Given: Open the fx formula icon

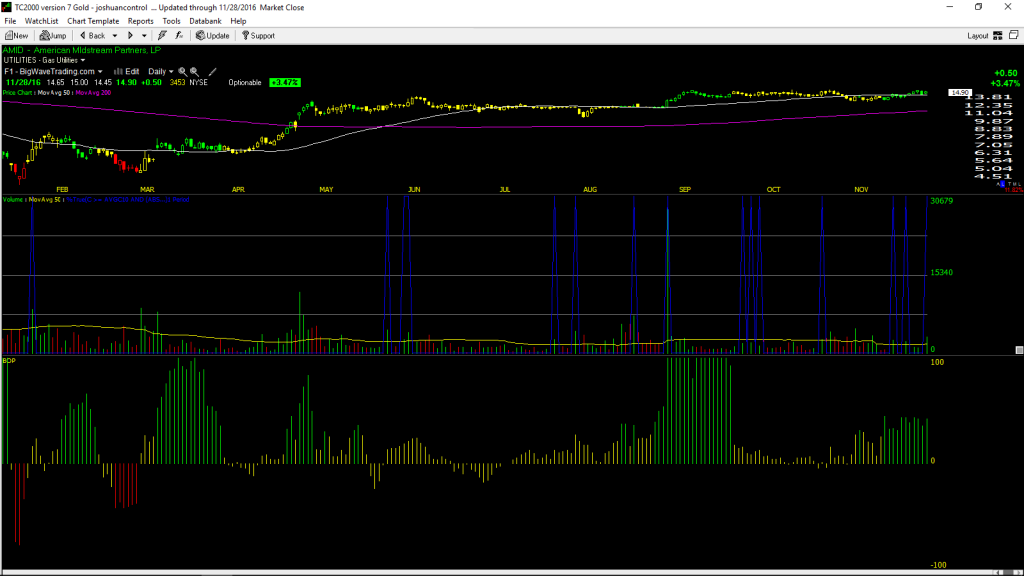Looking at the screenshot, I should click(x=179, y=36).
